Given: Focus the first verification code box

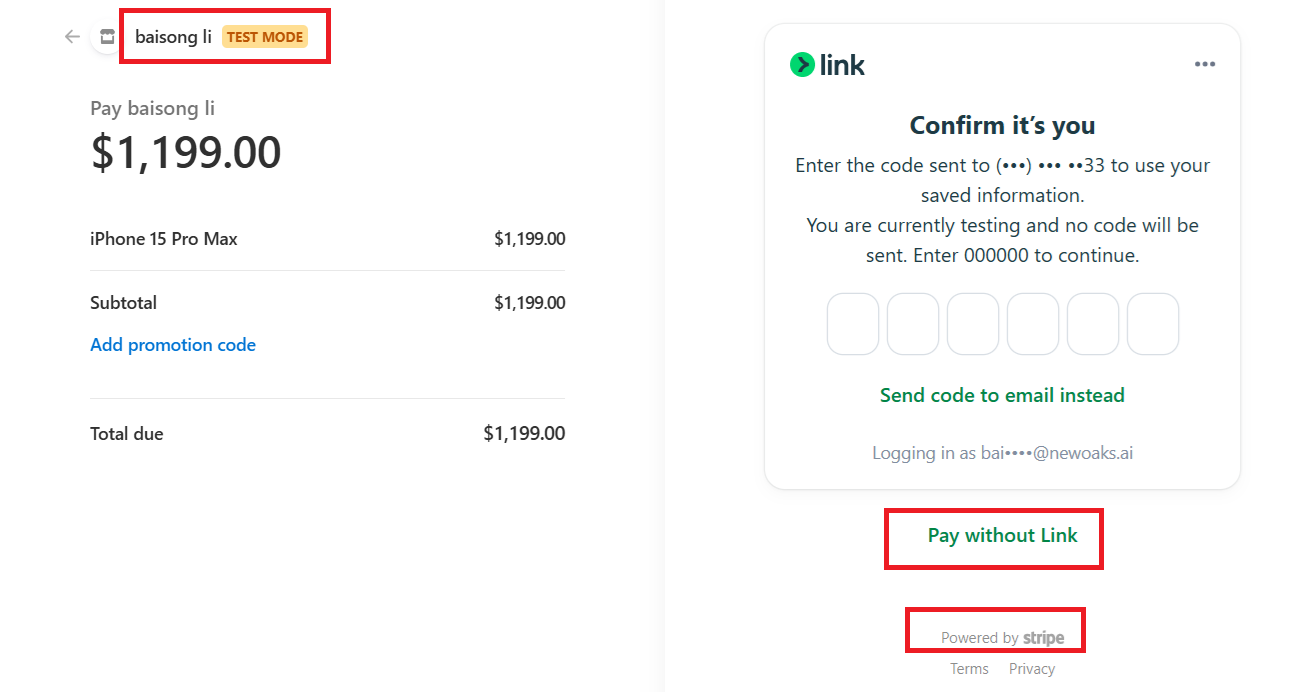Looking at the screenshot, I should pyautogui.click(x=853, y=324).
